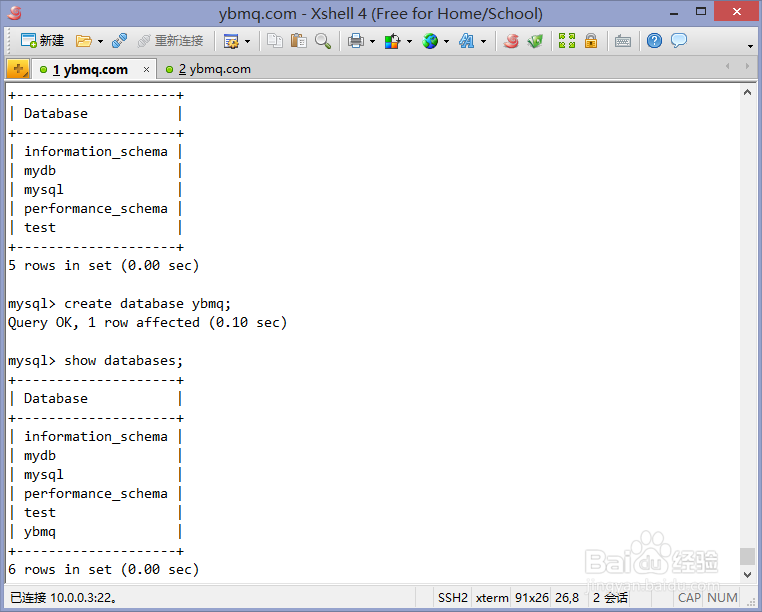Click 'Query OK, 1 row affected' line

coord(148,323)
